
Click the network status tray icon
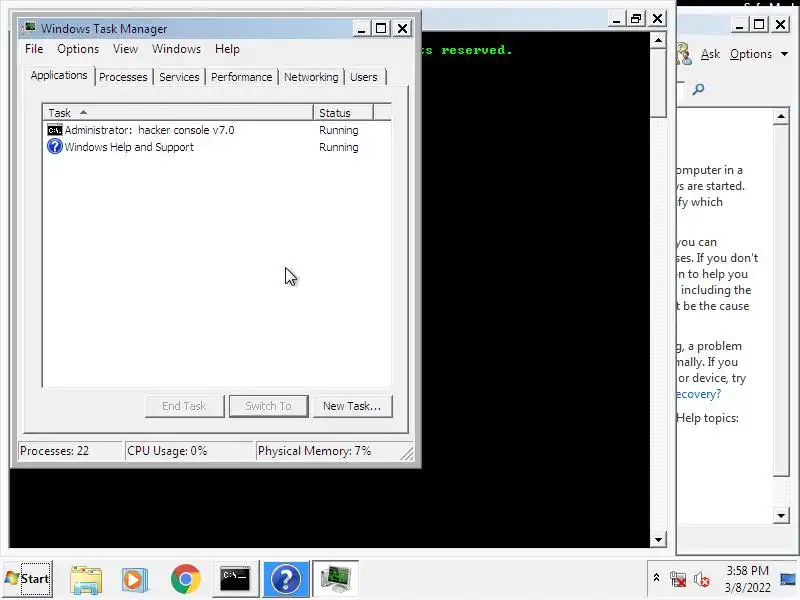[x=678, y=580]
